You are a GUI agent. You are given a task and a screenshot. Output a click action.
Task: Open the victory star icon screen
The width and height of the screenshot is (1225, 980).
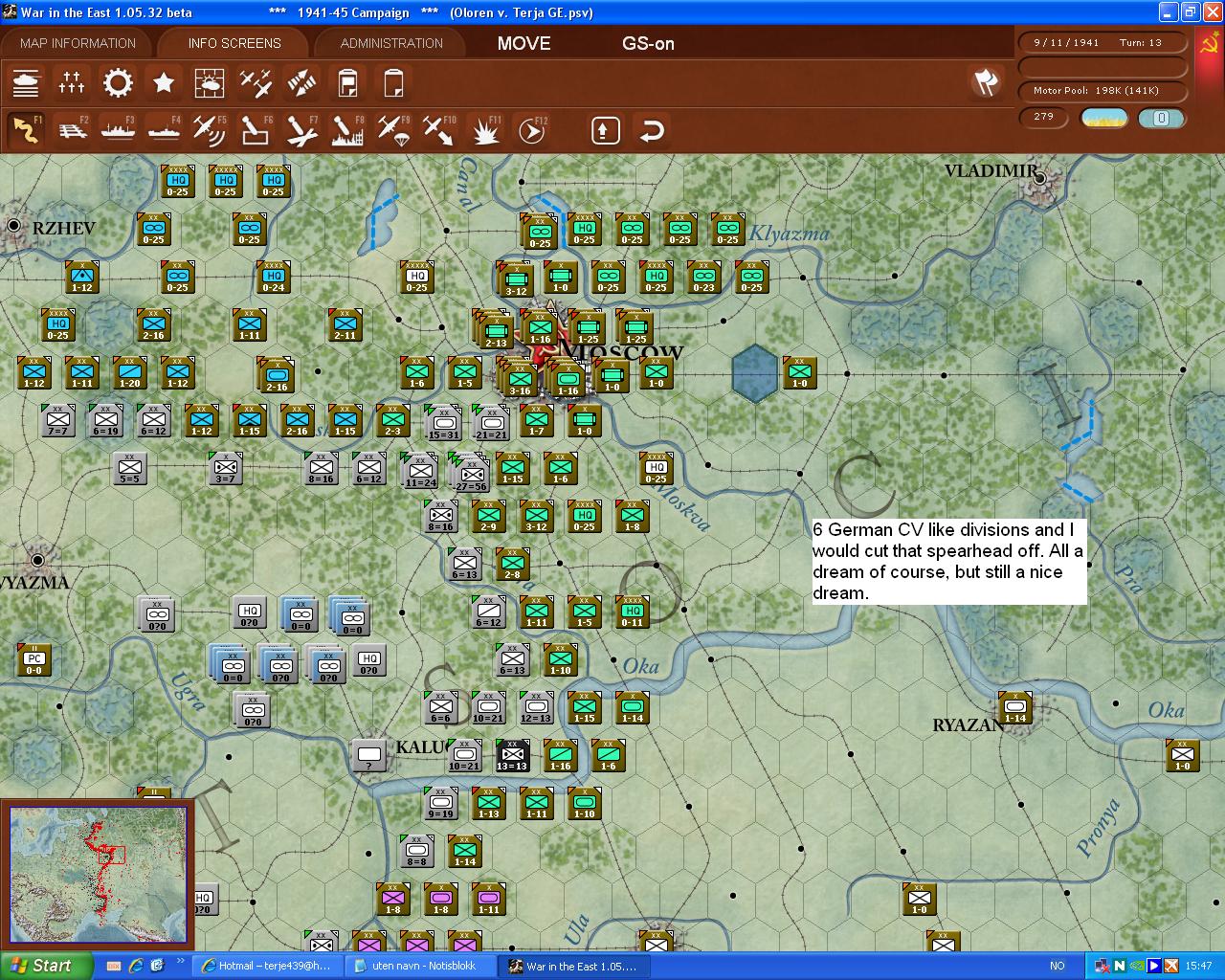click(164, 83)
